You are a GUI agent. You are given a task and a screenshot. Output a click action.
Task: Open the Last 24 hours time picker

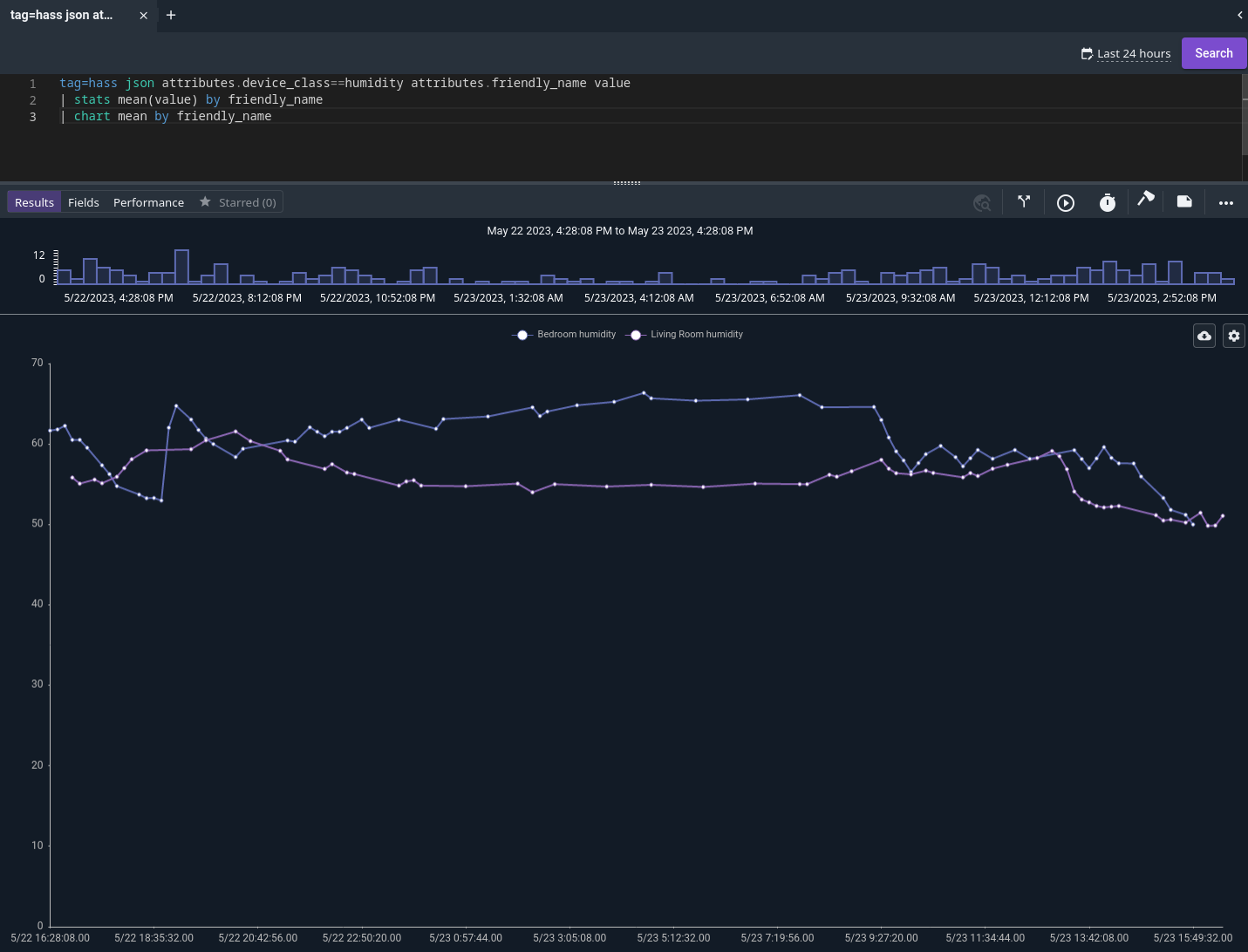[1125, 53]
